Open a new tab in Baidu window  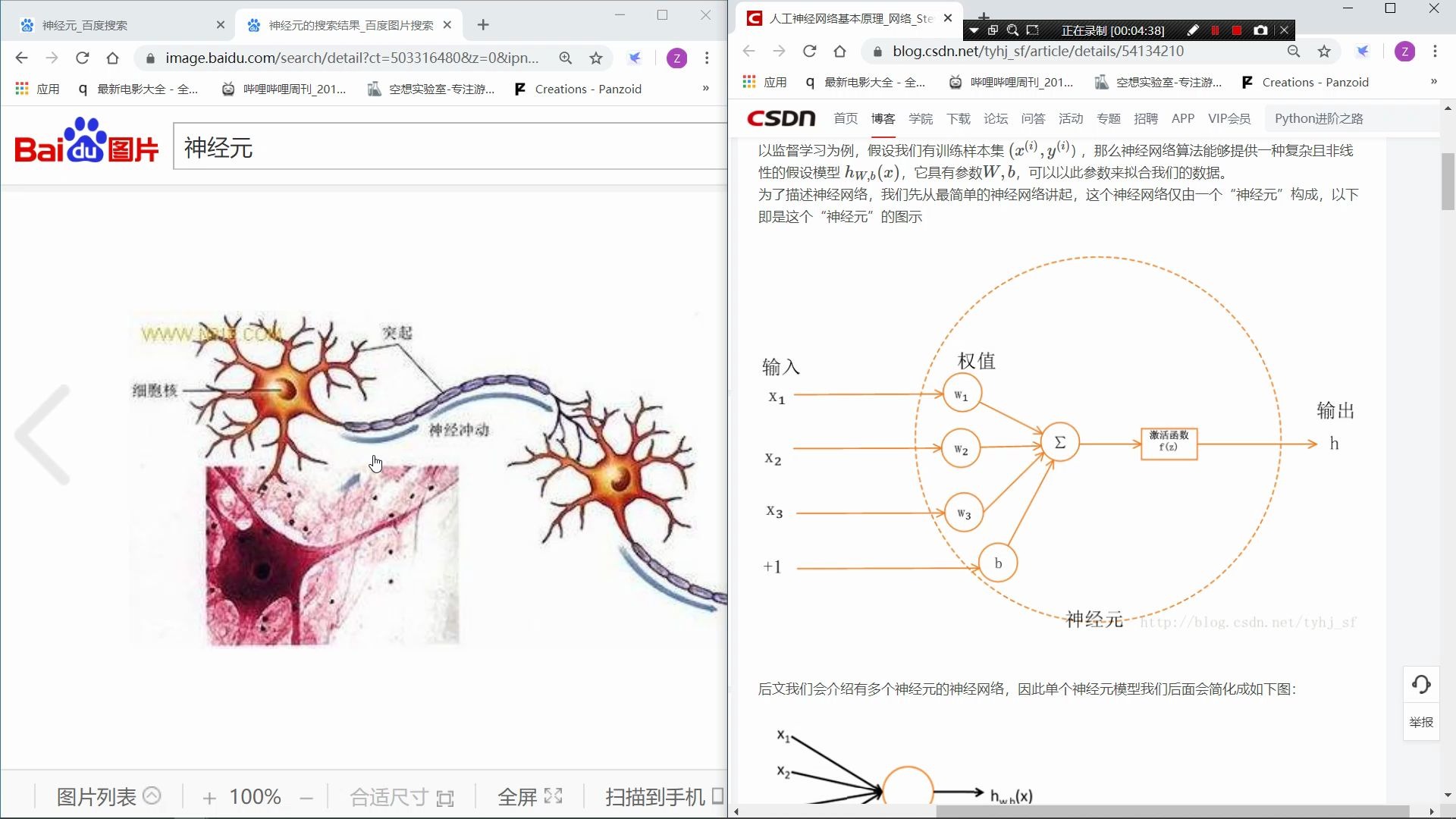tap(483, 25)
